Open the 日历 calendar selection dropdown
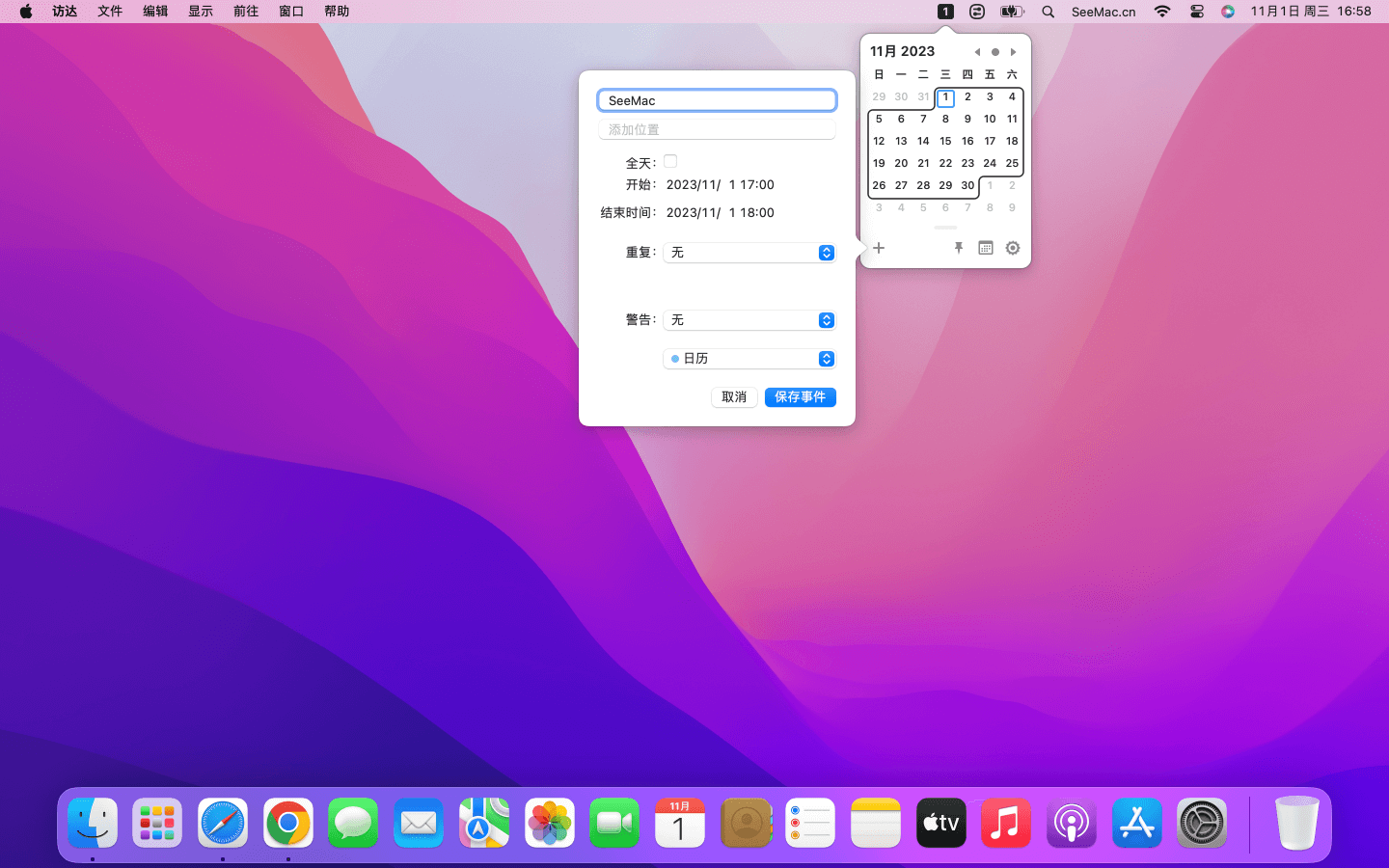This screenshot has width=1389, height=868. point(749,359)
